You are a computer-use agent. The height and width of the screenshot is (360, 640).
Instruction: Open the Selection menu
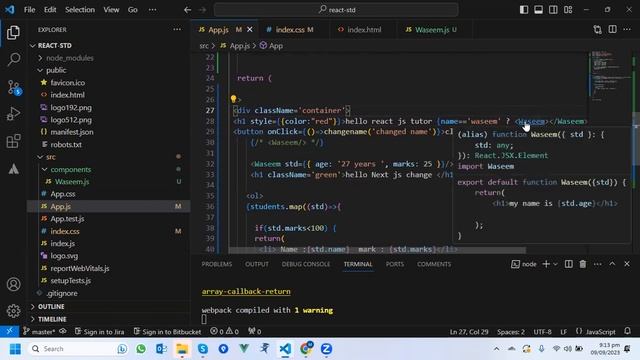[80, 9]
